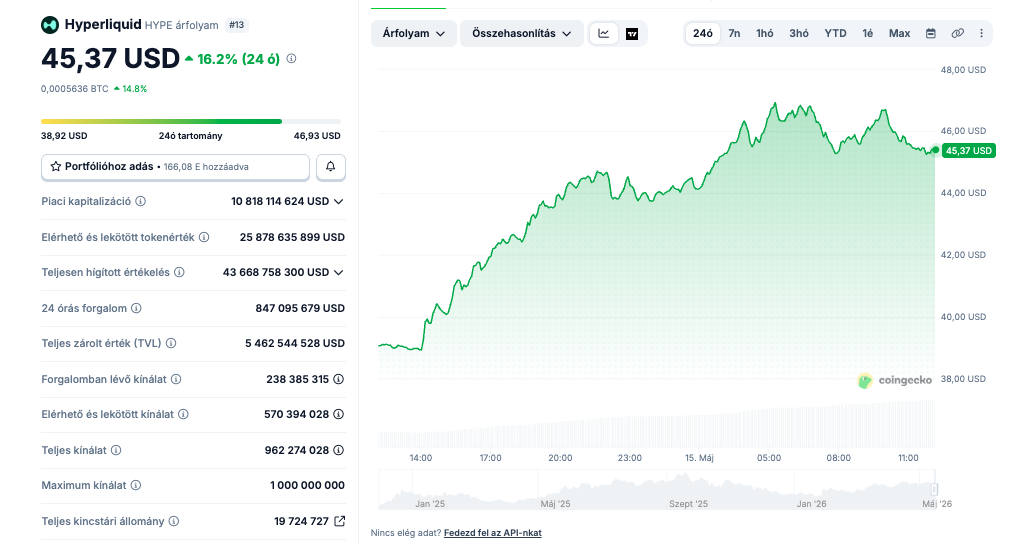Click the 38,92 USD range low
This screenshot has width=1034, height=544.
coord(64,136)
